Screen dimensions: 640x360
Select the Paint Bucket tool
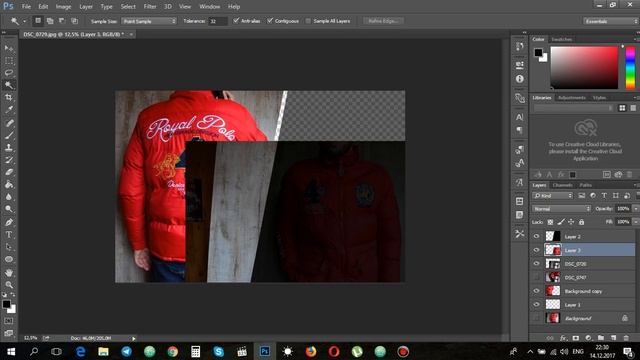coord(9,184)
